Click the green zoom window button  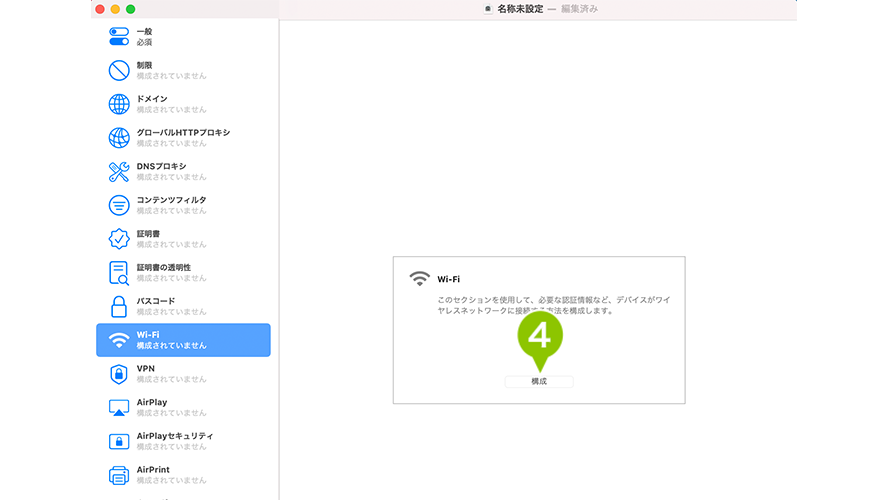click(x=130, y=9)
